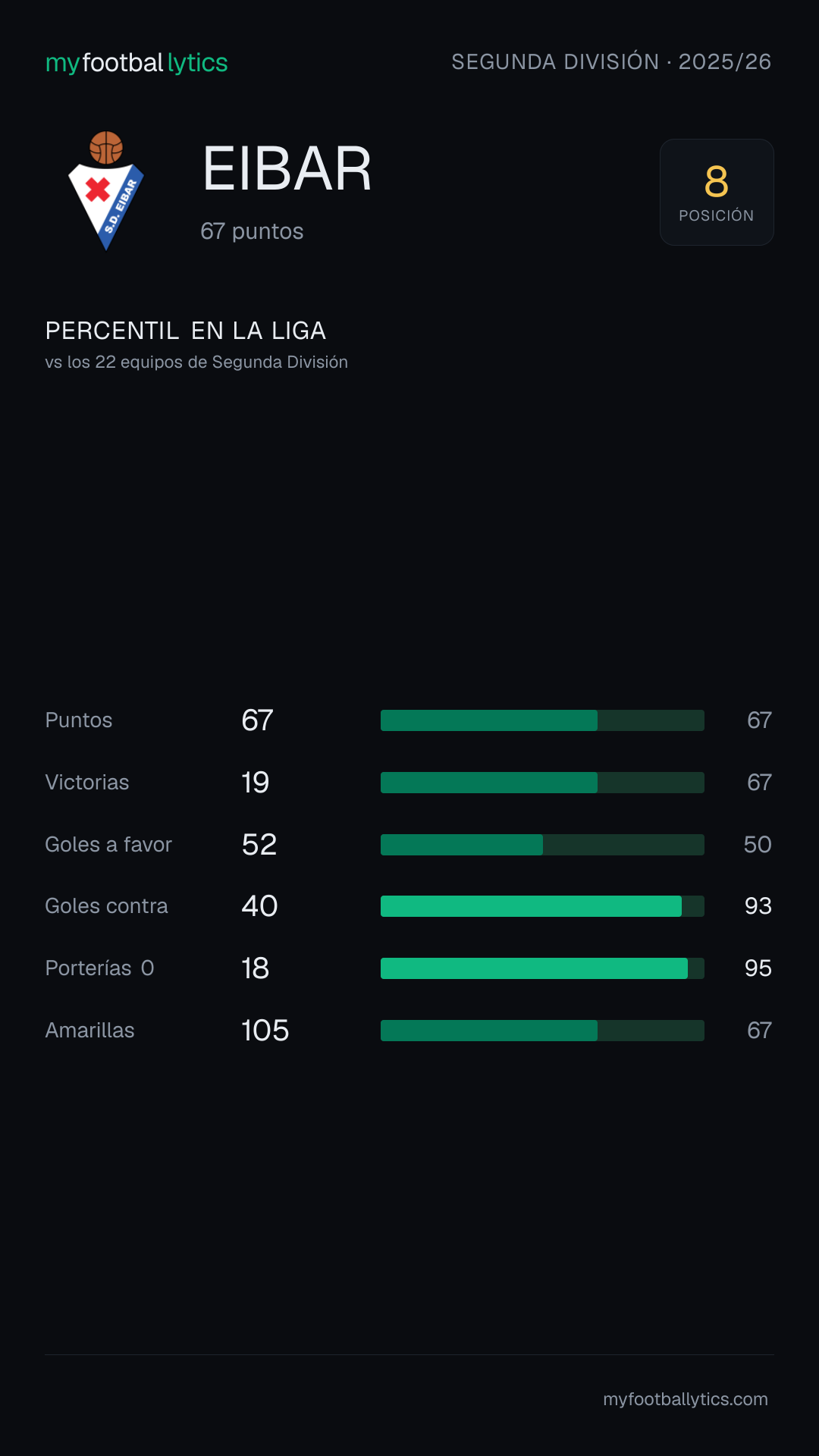Select the Goles a favor bar
819x1456 pixels.
point(542,845)
